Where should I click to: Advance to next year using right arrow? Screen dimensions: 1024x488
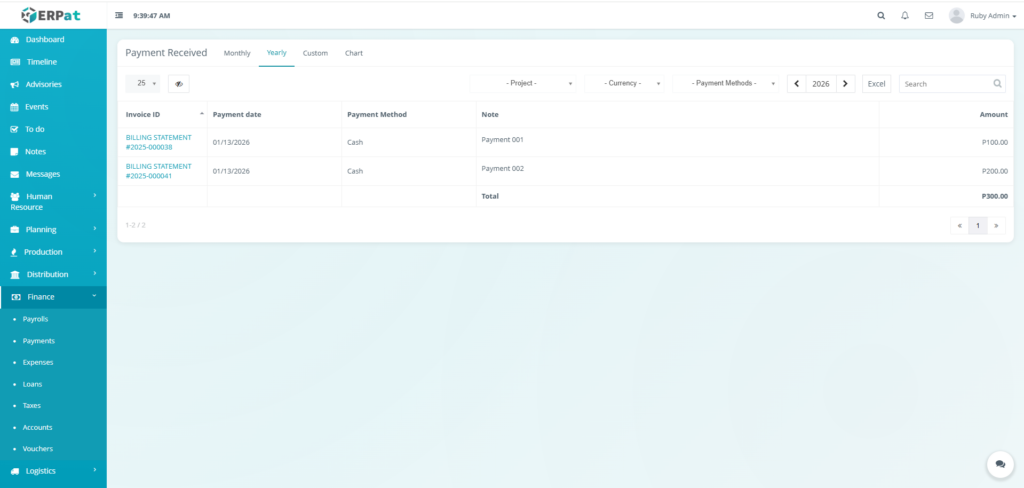pyautogui.click(x=845, y=84)
